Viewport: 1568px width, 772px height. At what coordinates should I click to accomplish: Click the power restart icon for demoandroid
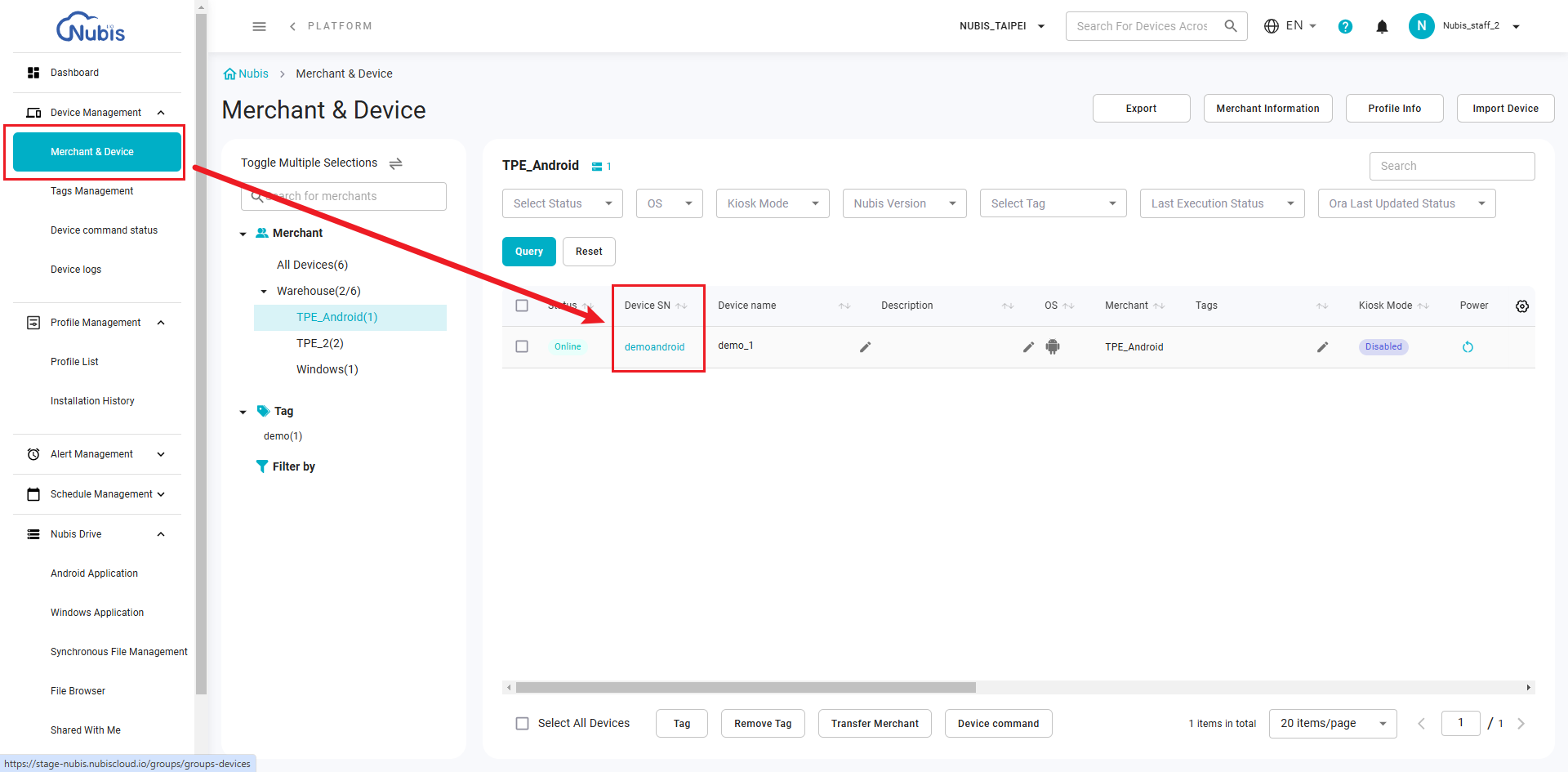pyautogui.click(x=1468, y=347)
